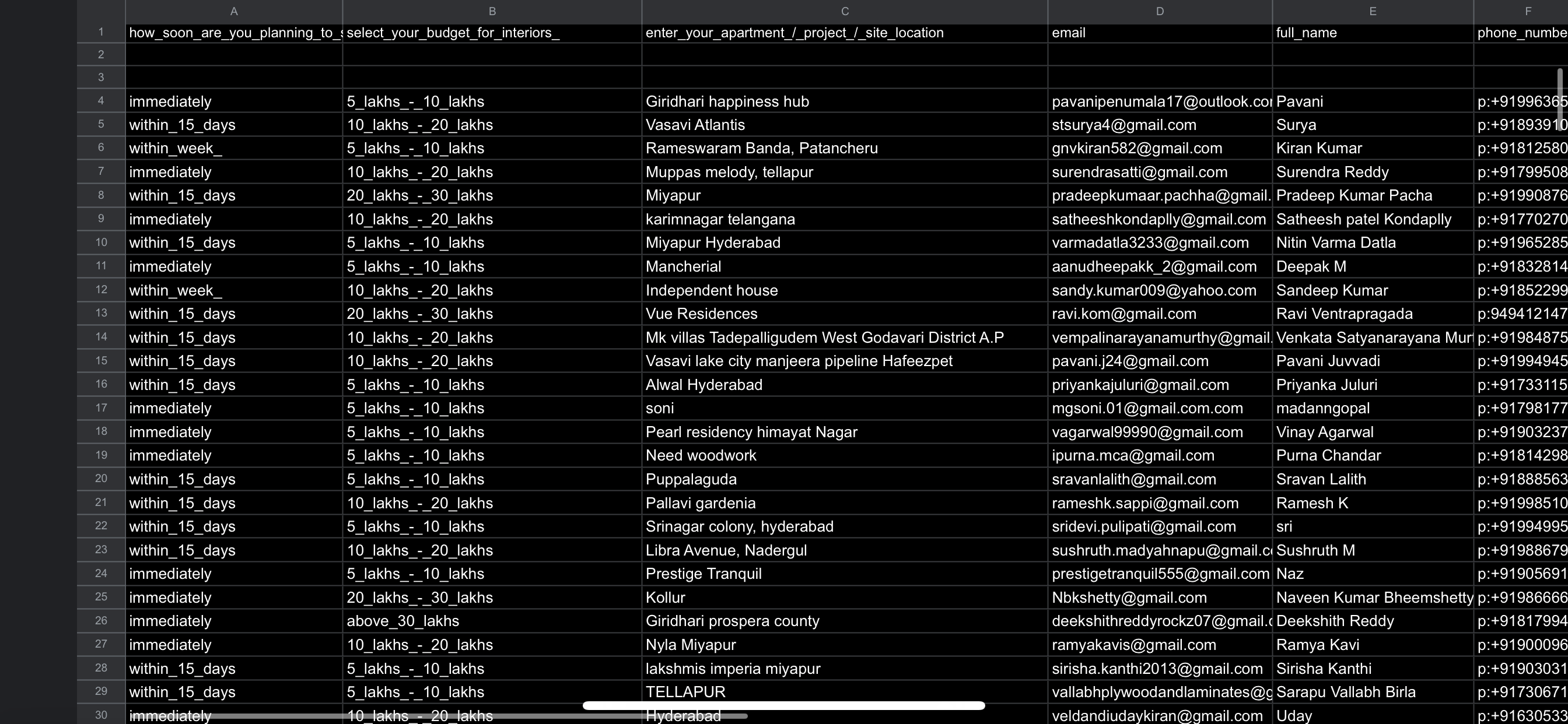Click the email header cell
This screenshot has height=724, width=1568.
click(1159, 33)
